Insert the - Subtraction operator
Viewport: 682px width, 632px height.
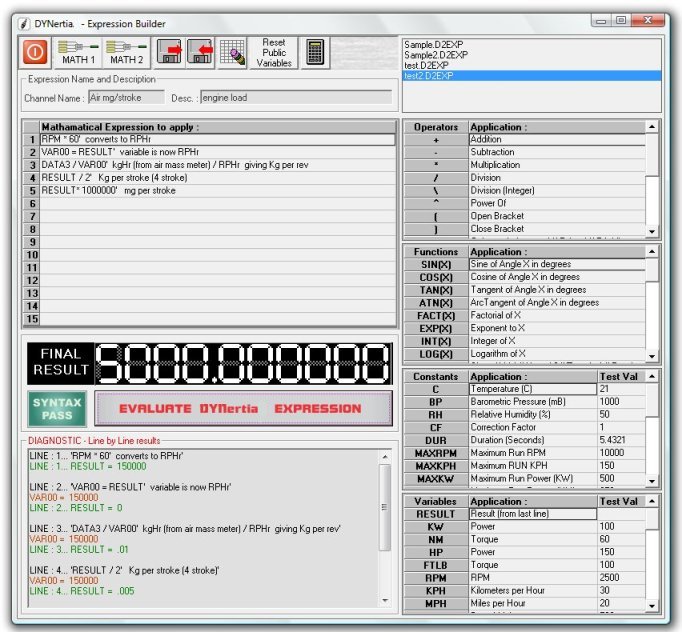click(436, 152)
